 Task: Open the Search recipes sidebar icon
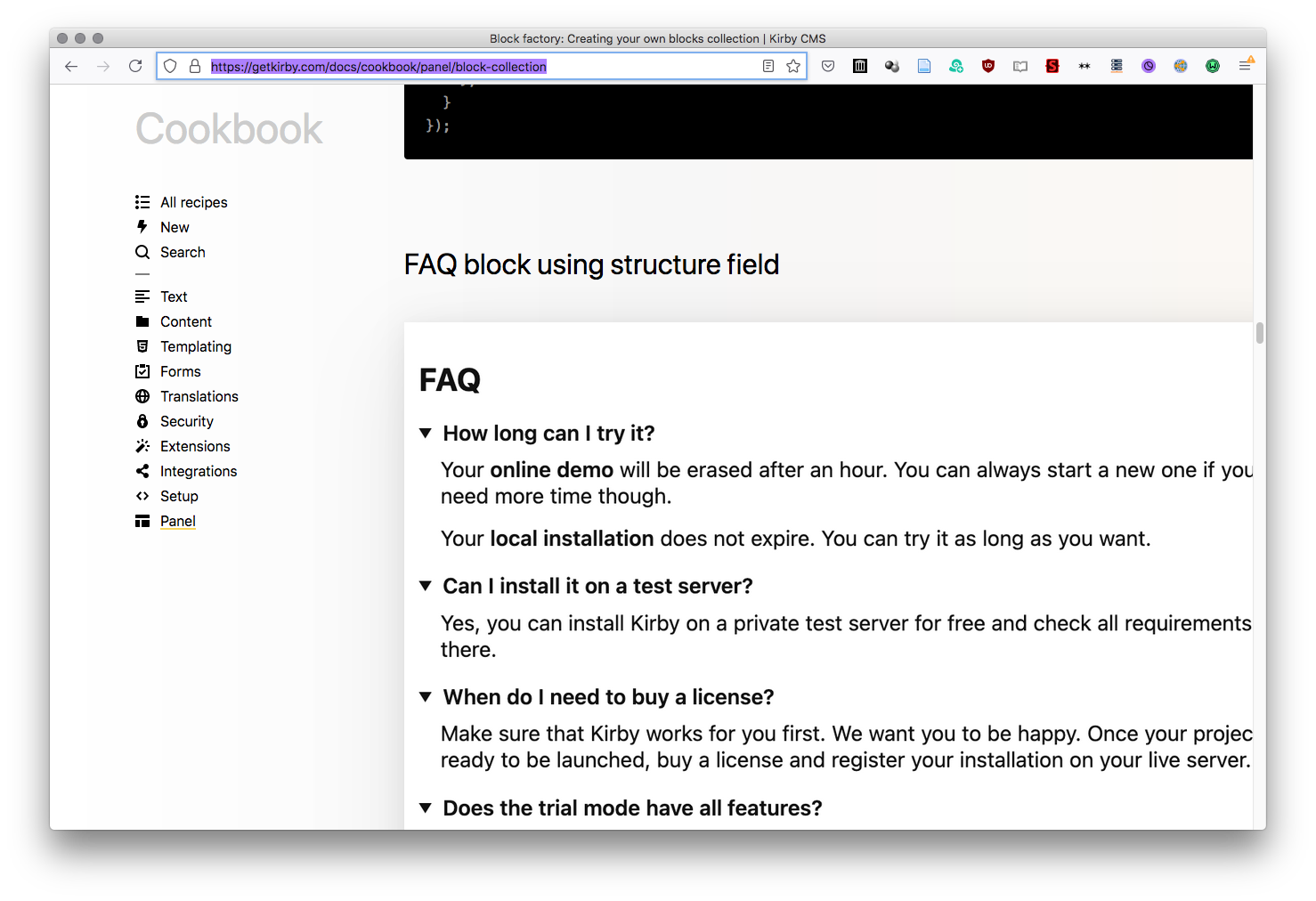142,252
